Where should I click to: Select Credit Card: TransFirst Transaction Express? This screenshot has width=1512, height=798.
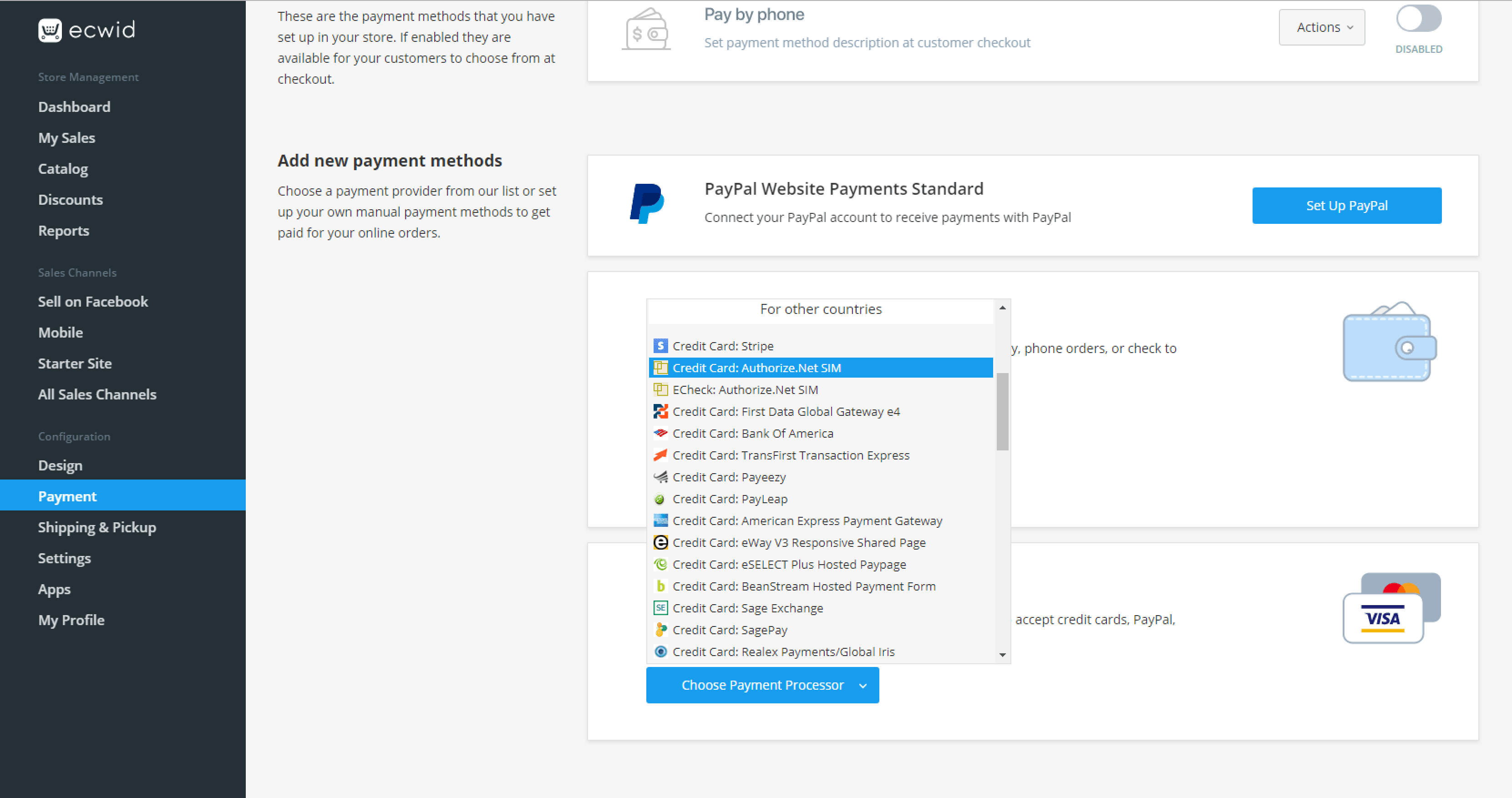tap(821, 455)
